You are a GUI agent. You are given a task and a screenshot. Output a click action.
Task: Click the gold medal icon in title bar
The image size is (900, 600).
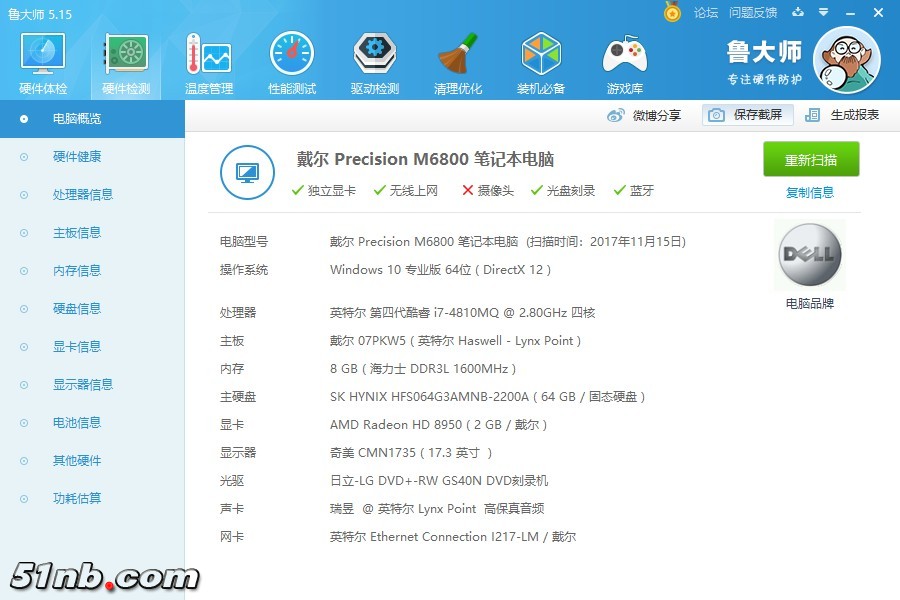[x=673, y=12]
